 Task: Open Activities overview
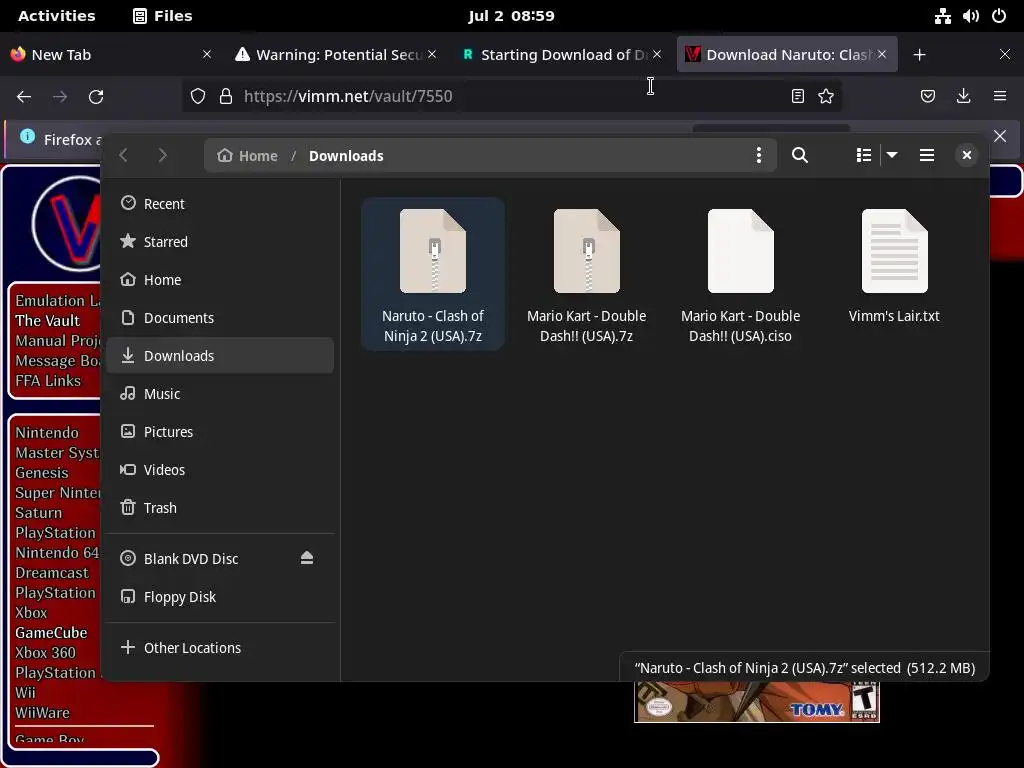pyautogui.click(x=57, y=16)
